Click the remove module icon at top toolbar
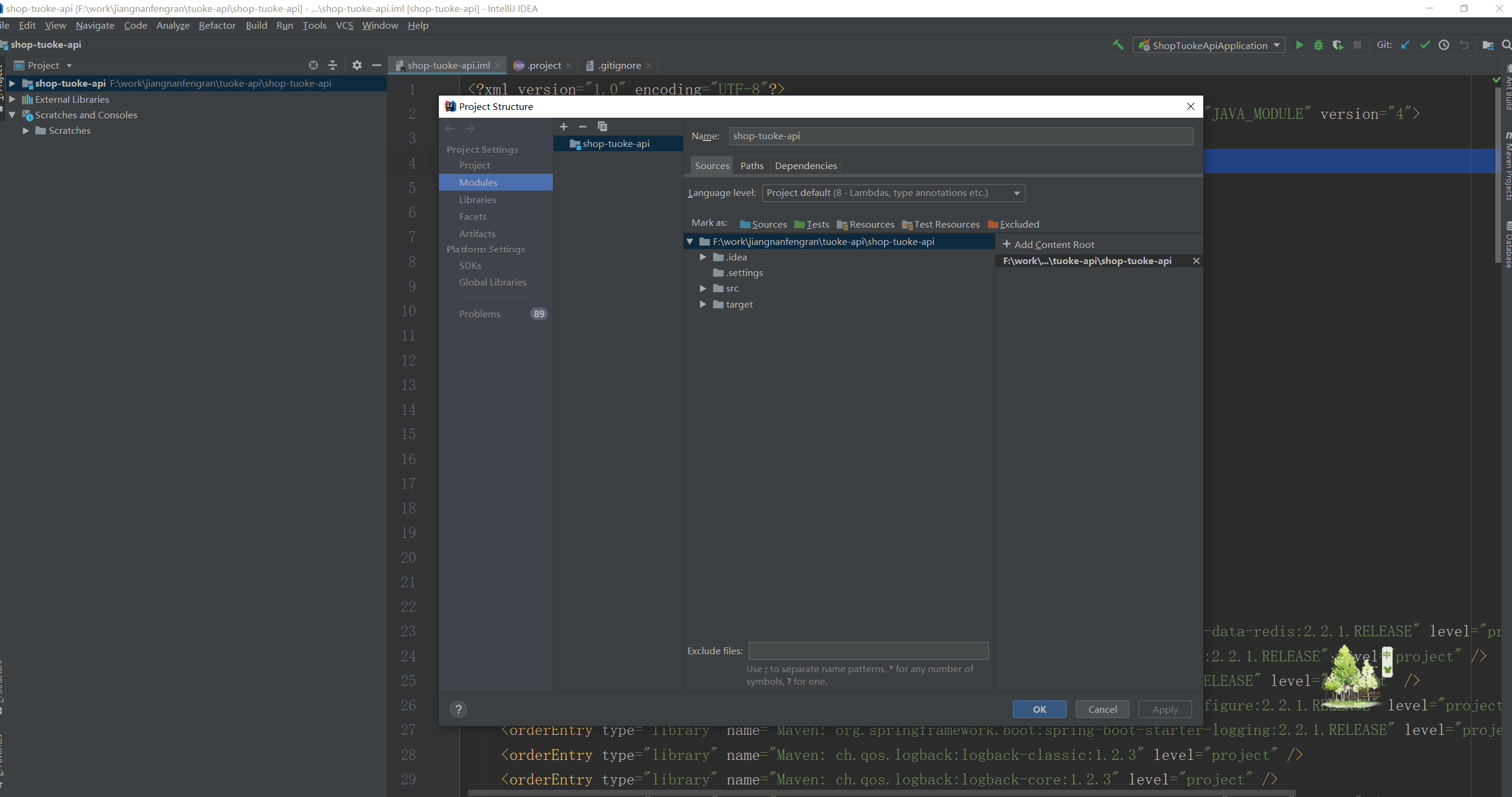This screenshot has height=797, width=1512. pyautogui.click(x=583, y=126)
